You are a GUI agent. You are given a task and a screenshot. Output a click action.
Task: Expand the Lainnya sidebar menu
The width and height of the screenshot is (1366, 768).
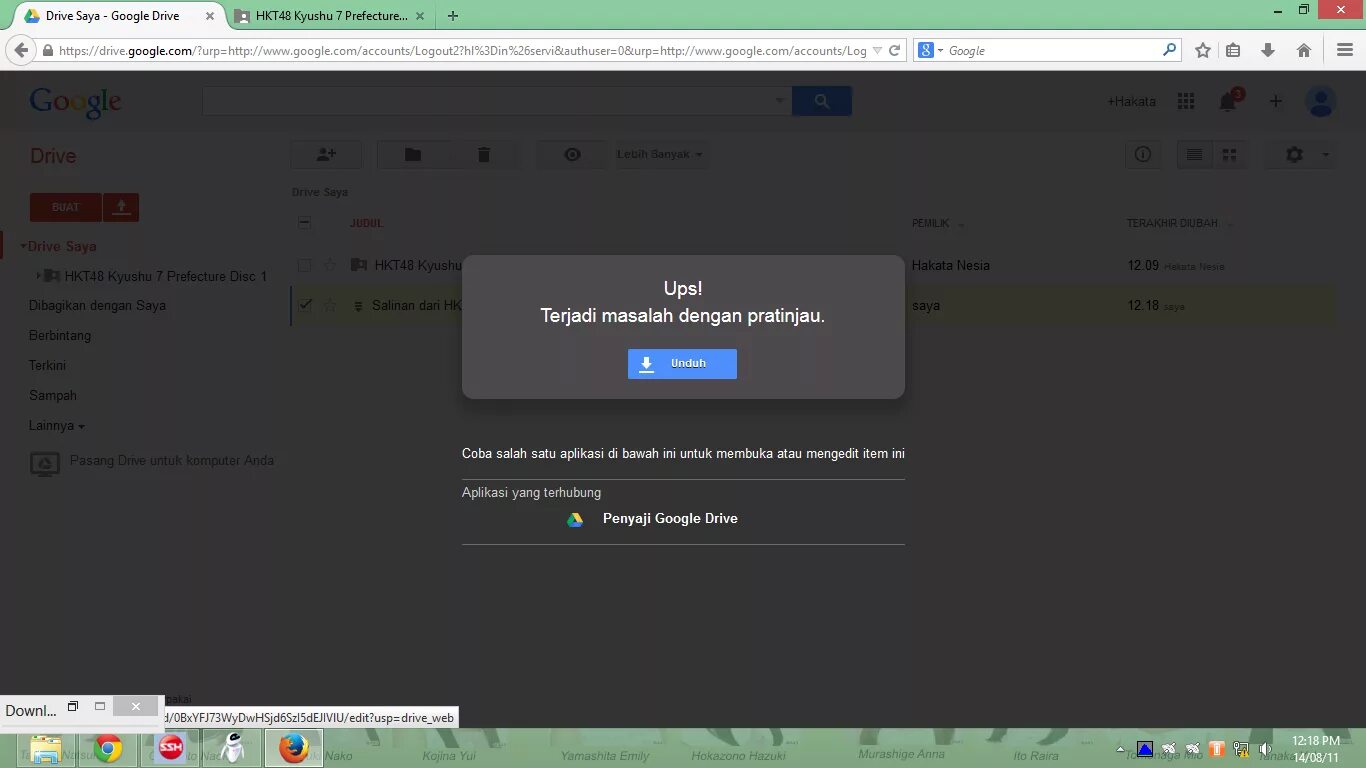(57, 426)
